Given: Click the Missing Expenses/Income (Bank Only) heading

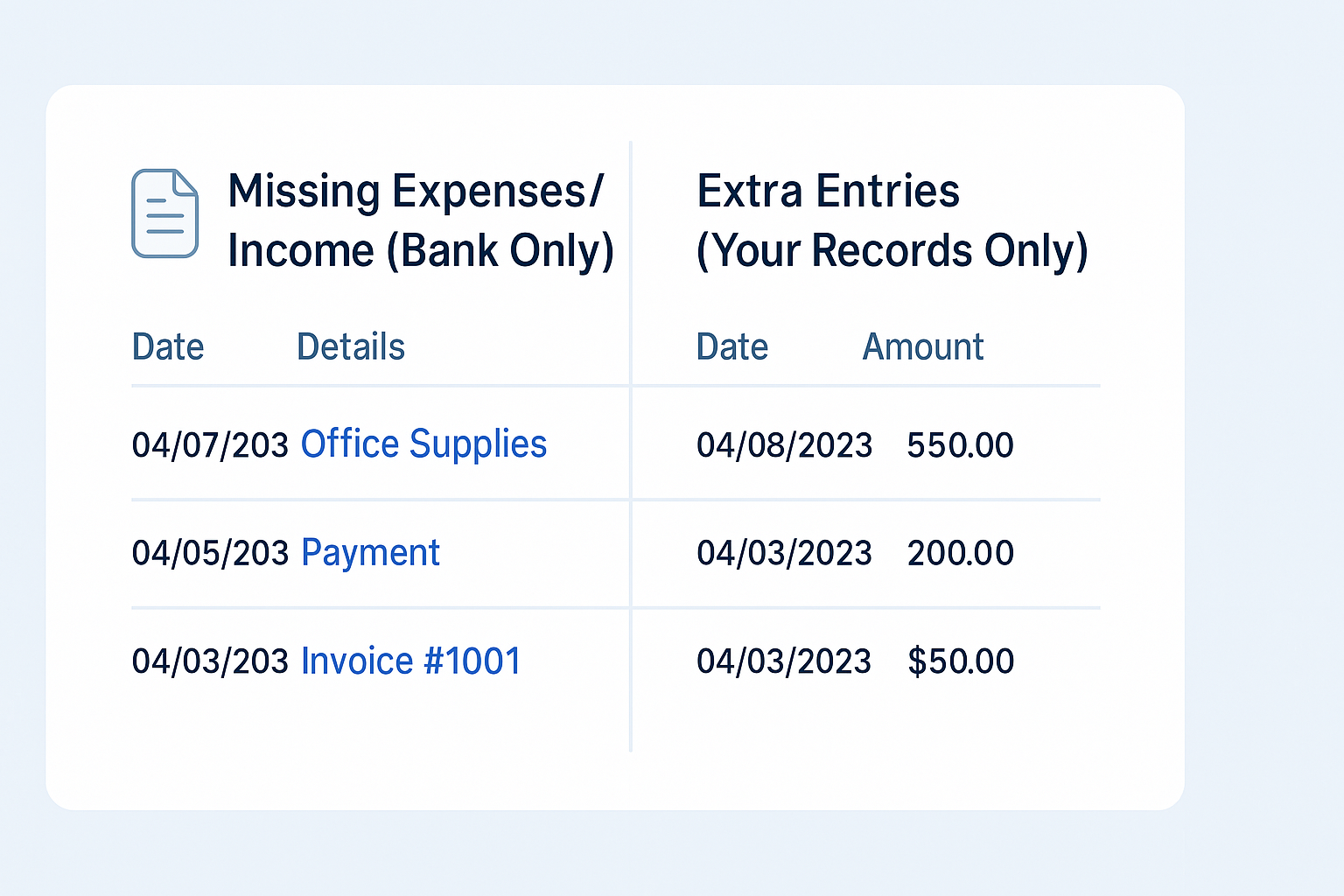Looking at the screenshot, I should 421,220.
